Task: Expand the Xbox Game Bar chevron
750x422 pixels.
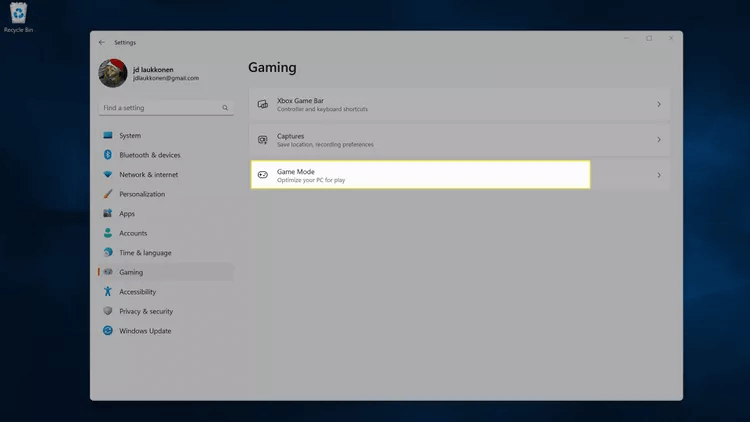Action: [x=659, y=104]
